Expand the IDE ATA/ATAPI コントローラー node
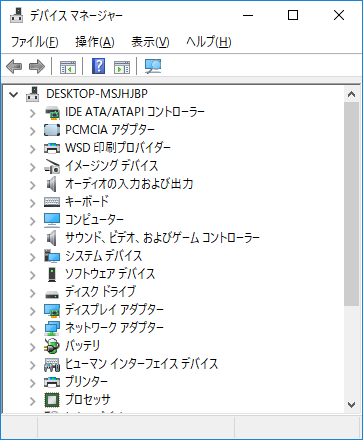 coord(32,113)
